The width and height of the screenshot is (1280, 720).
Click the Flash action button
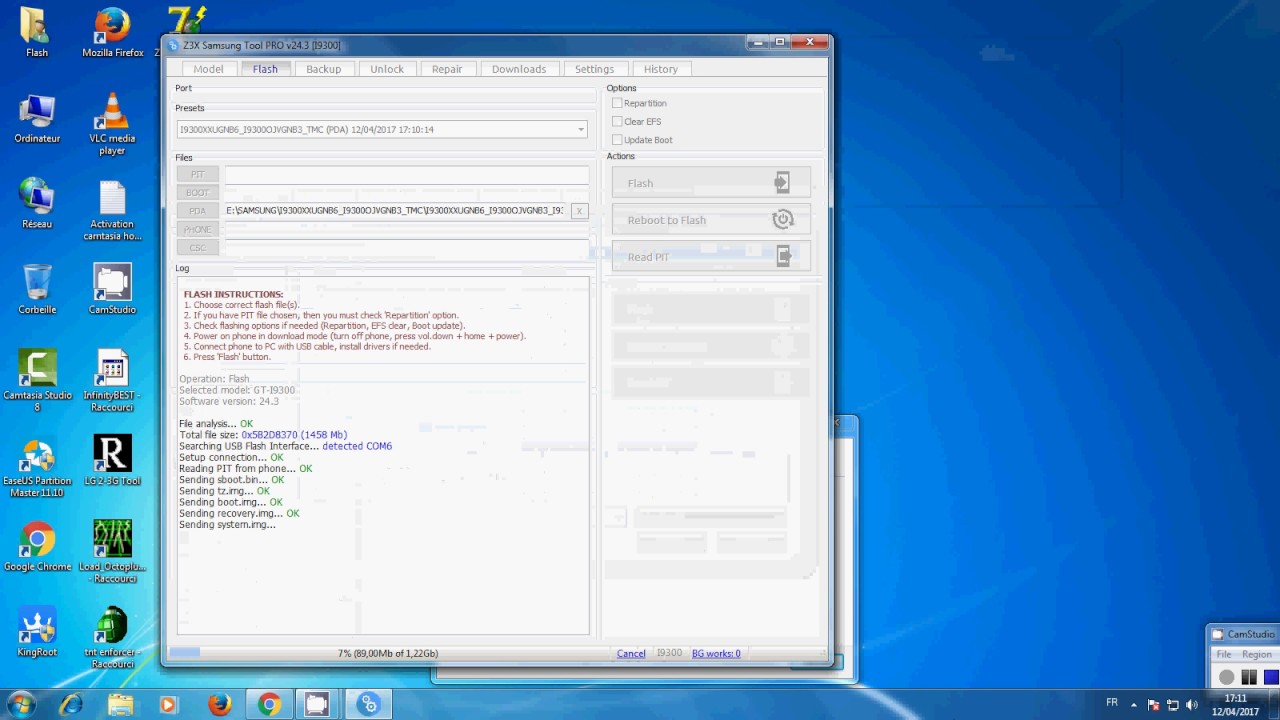point(711,183)
